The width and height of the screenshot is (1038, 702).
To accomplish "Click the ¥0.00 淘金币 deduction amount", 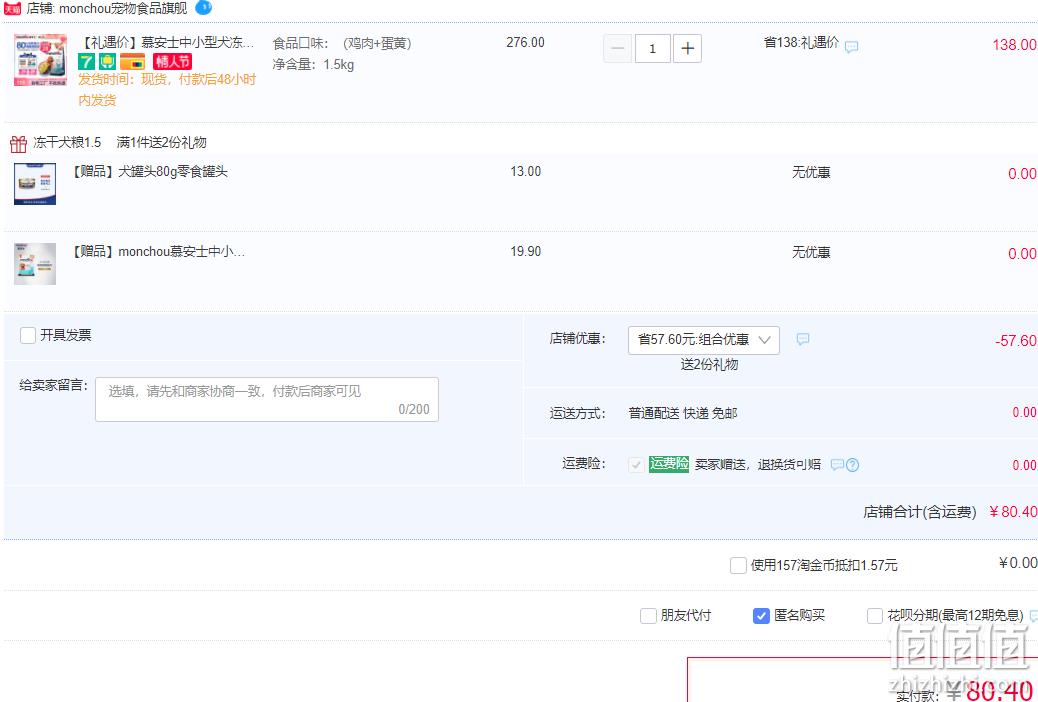I will point(1018,563).
